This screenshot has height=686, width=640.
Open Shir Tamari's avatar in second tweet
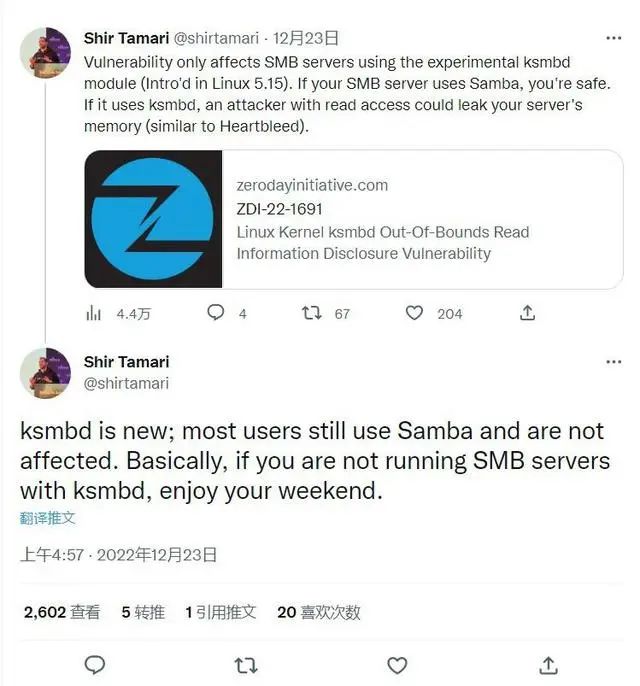(45, 373)
